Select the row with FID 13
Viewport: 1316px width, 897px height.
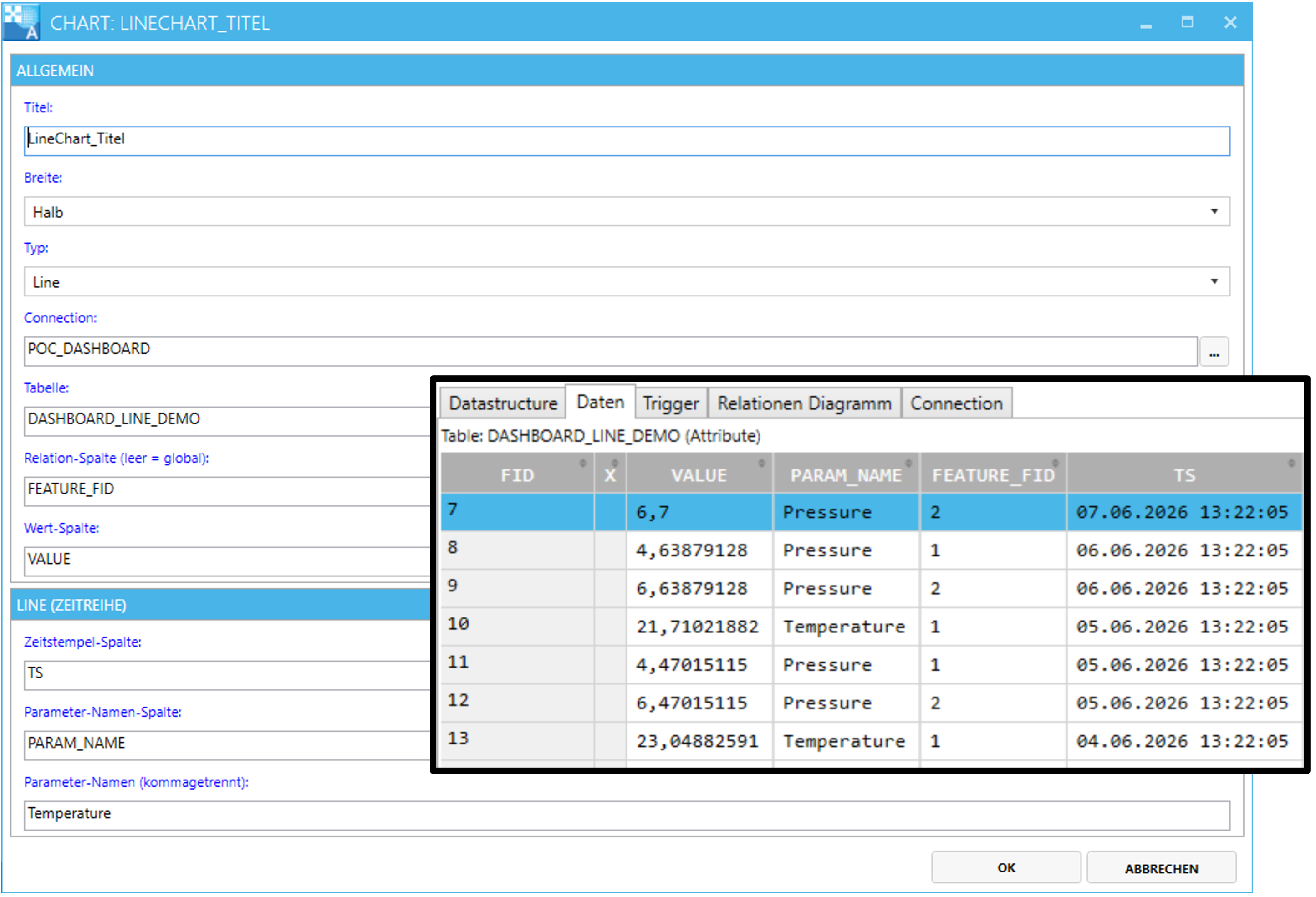(x=872, y=741)
